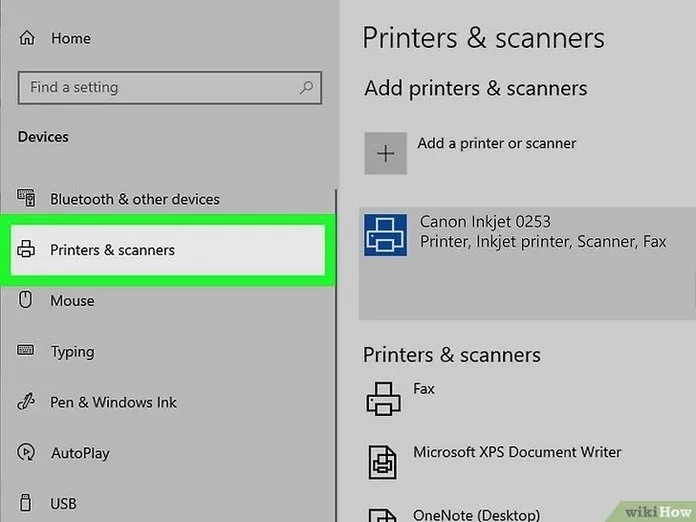Select the Canon Inkjet 0253 printer icon

point(385,232)
